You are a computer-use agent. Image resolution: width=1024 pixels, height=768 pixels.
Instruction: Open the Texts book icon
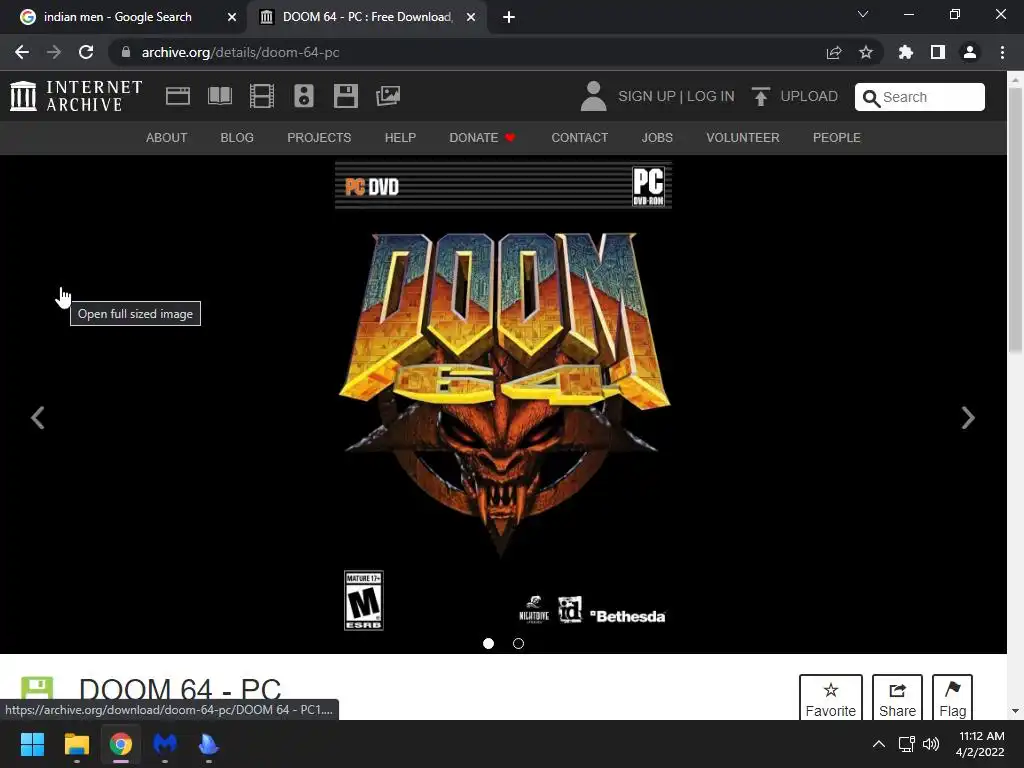tap(219, 96)
